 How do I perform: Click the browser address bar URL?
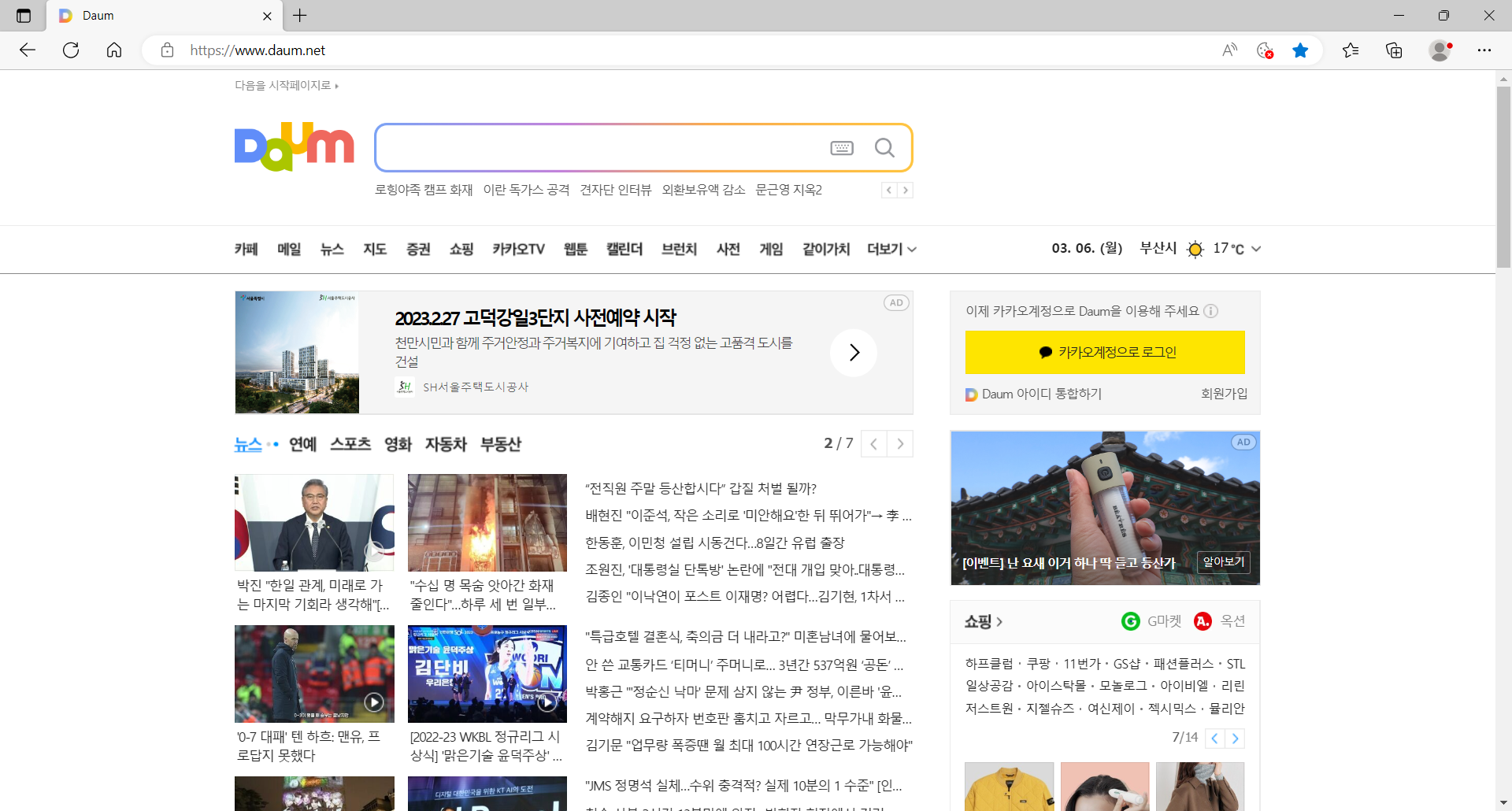point(258,50)
